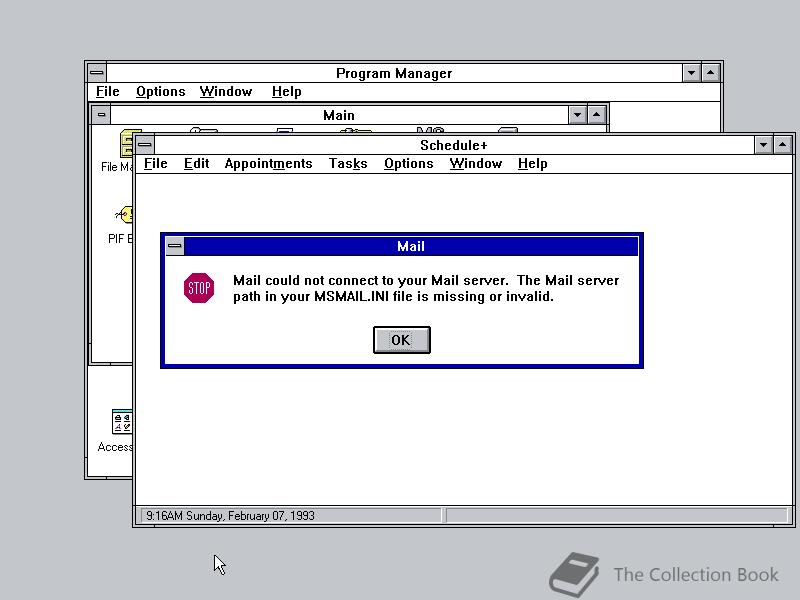Viewport: 800px width, 600px height.
Task: Click the Mail dialog title bar
Action: coord(411,246)
